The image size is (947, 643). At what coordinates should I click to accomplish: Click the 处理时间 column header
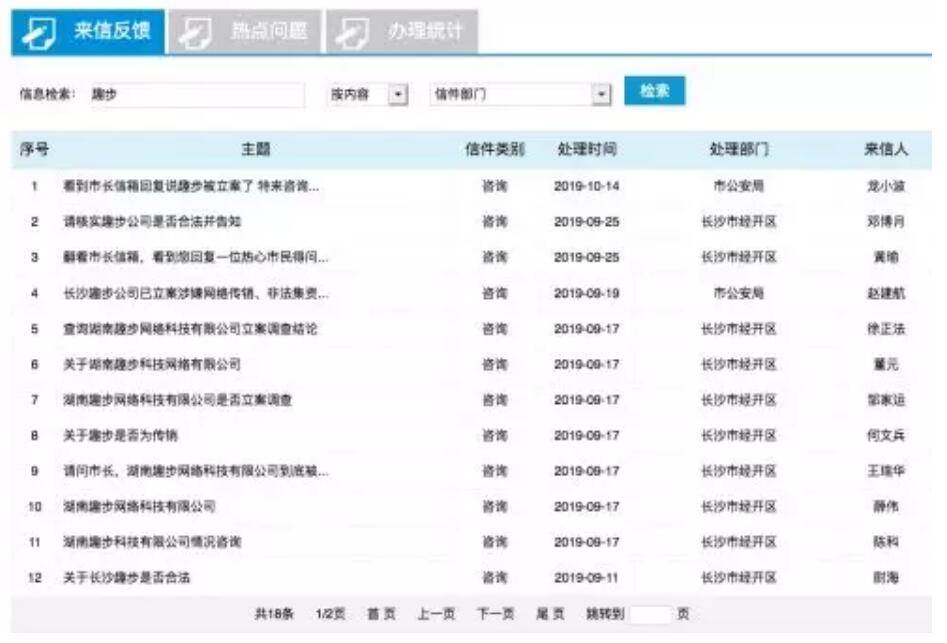point(587,150)
